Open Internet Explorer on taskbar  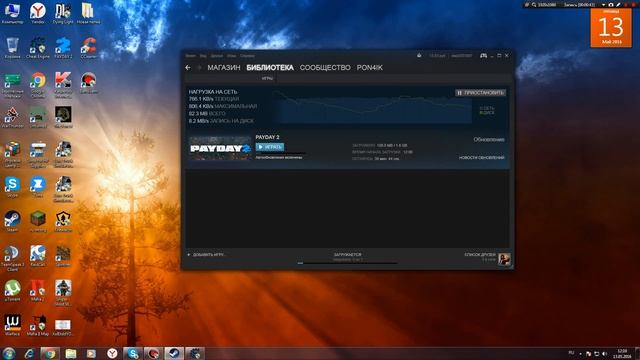click(x=29, y=353)
